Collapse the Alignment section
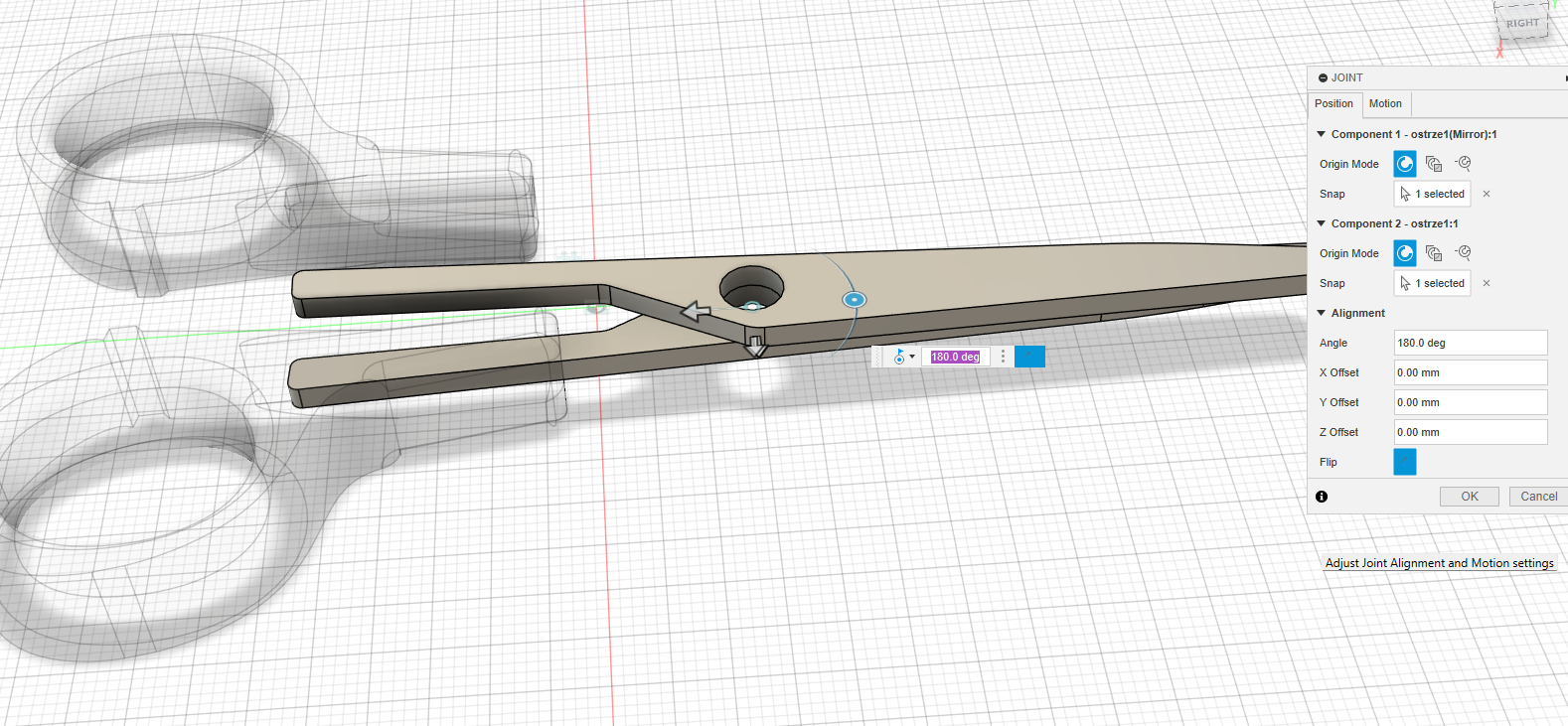The image size is (1568, 726). [x=1322, y=313]
